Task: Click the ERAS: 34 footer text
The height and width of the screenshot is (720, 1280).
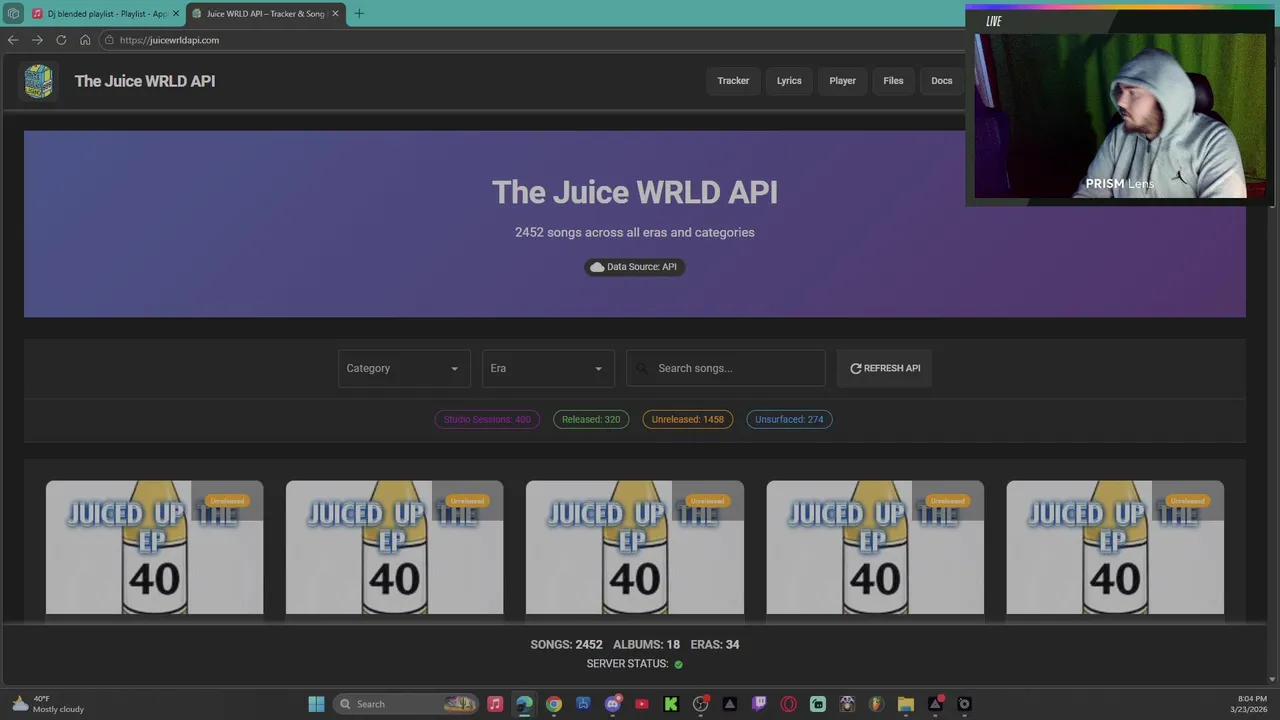Action: (715, 645)
